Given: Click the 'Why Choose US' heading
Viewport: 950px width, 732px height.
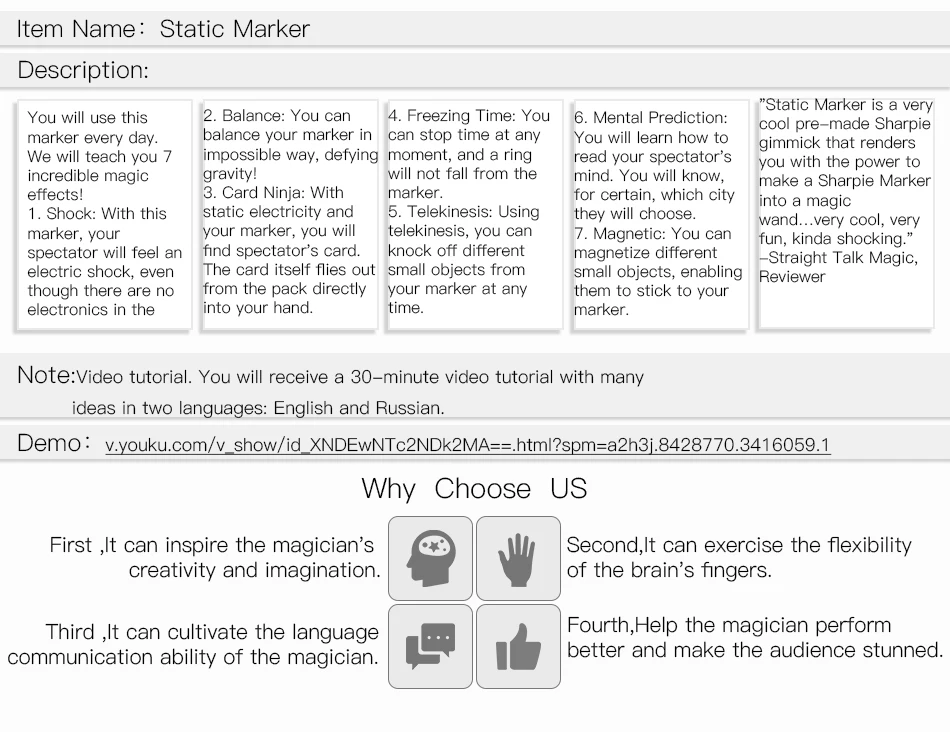Looking at the screenshot, I should (474, 488).
